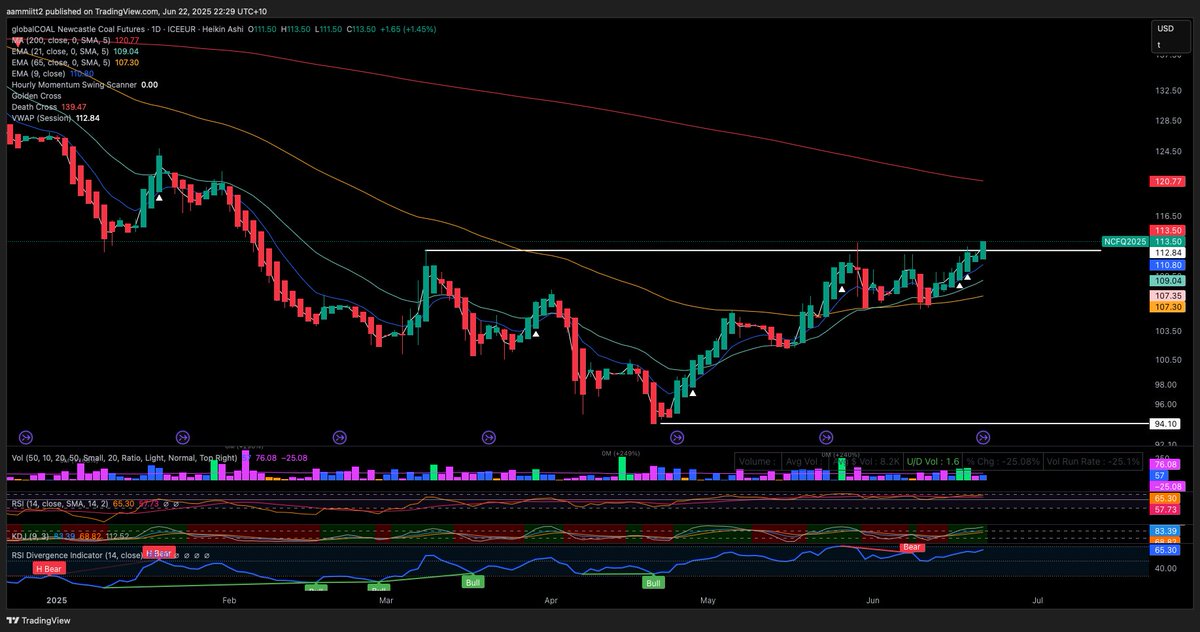Screen dimensions: 1200x632
Task: Click the contract roll icon in late February
Action: tap(339, 436)
